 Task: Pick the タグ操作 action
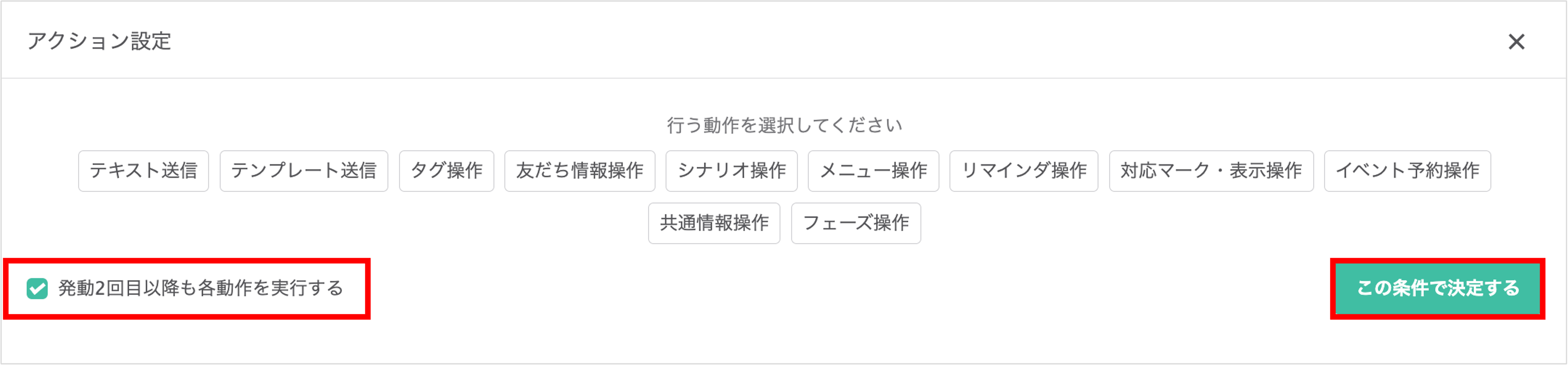coord(446,171)
